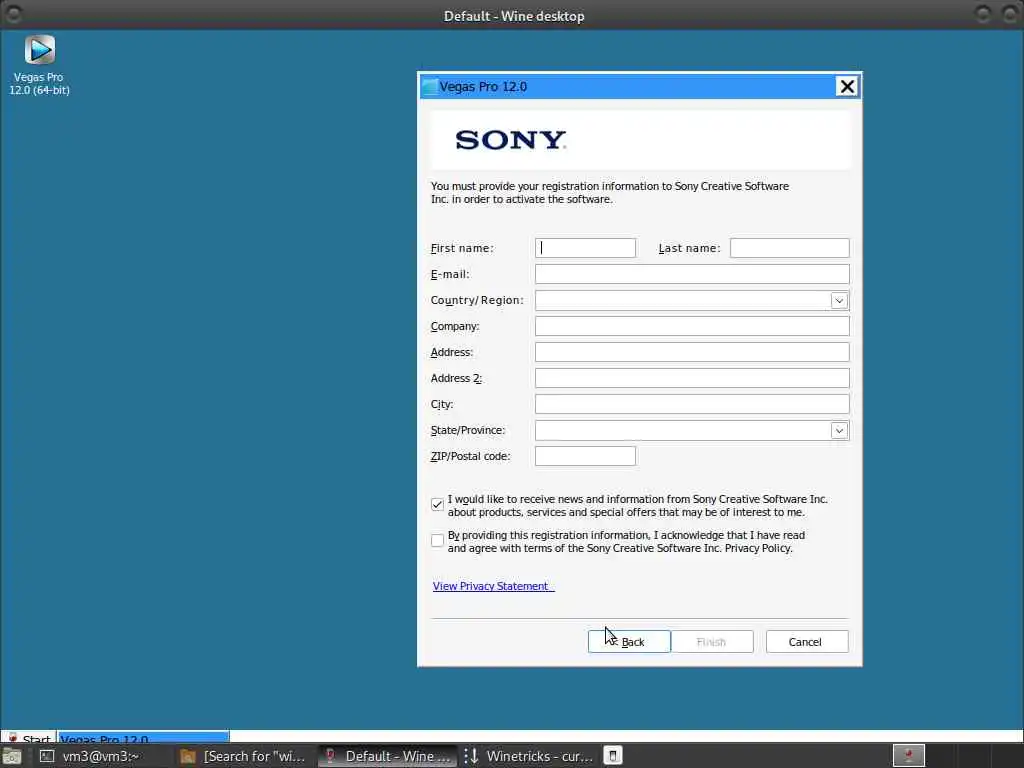
Task: Click the Last name input field
Action: [x=789, y=248]
